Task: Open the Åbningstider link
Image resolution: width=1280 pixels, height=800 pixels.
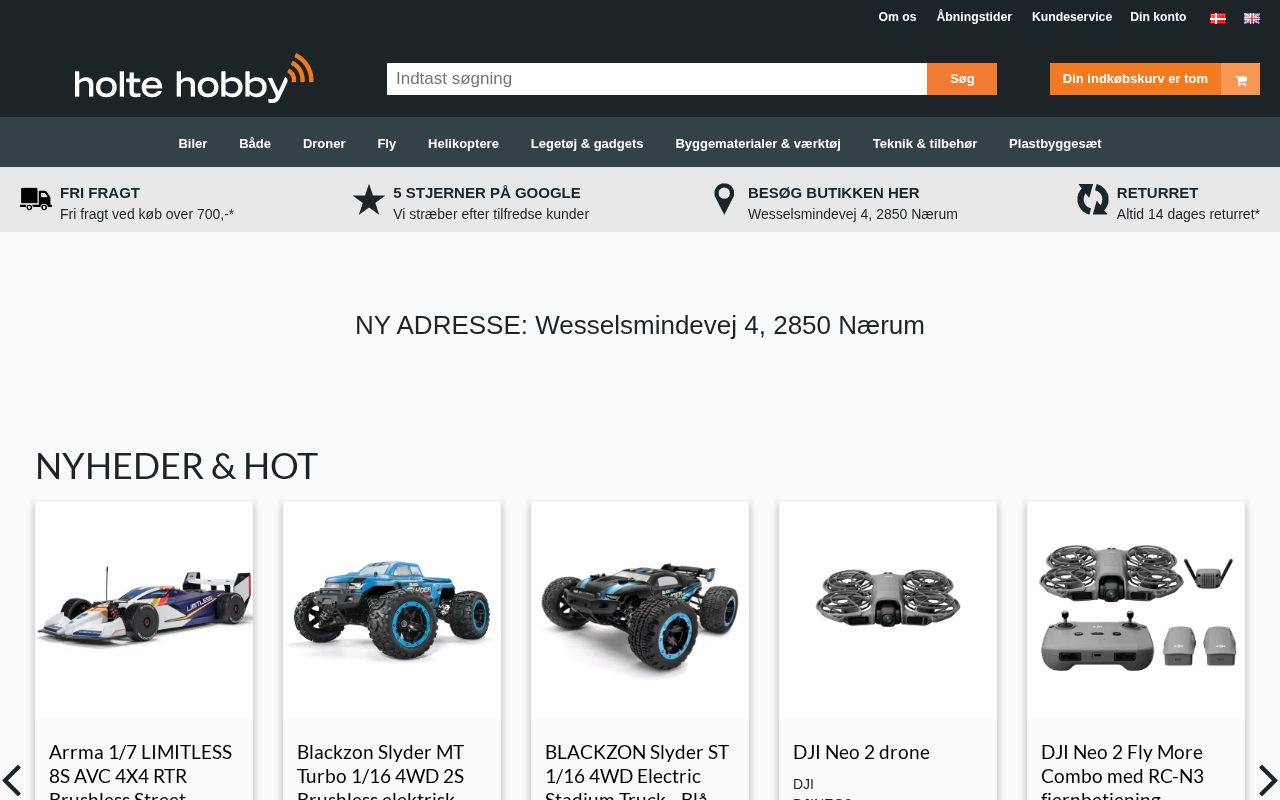Action: click(x=974, y=17)
